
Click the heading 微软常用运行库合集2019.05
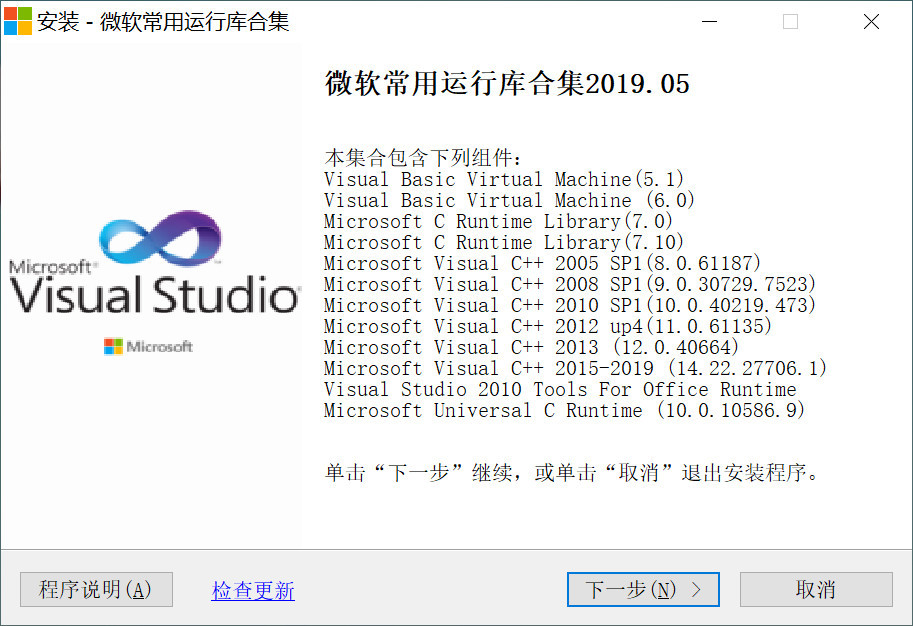pos(507,84)
